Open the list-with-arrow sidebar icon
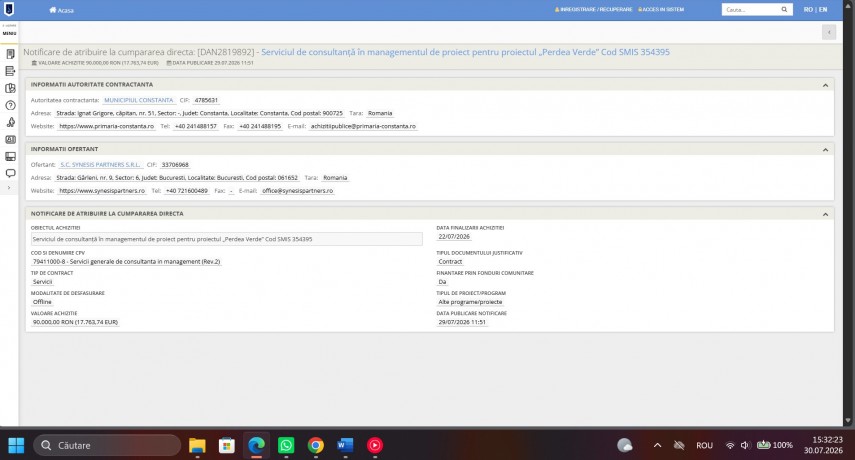Viewport: 855px width, 460px height. (10, 71)
